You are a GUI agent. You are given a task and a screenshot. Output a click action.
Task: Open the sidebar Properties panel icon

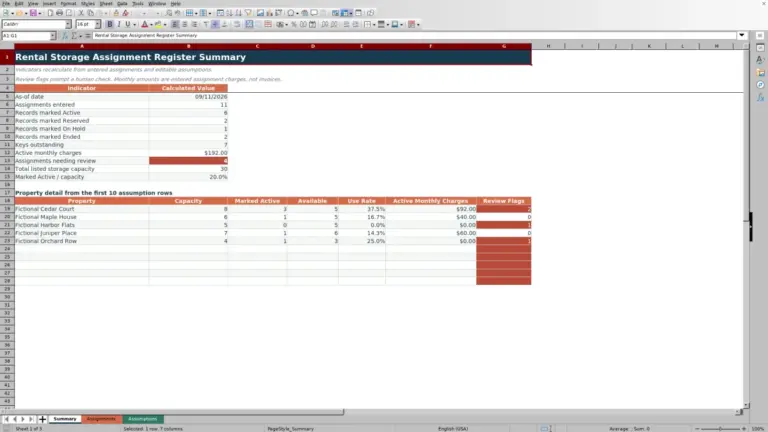[x=760, y=48]
